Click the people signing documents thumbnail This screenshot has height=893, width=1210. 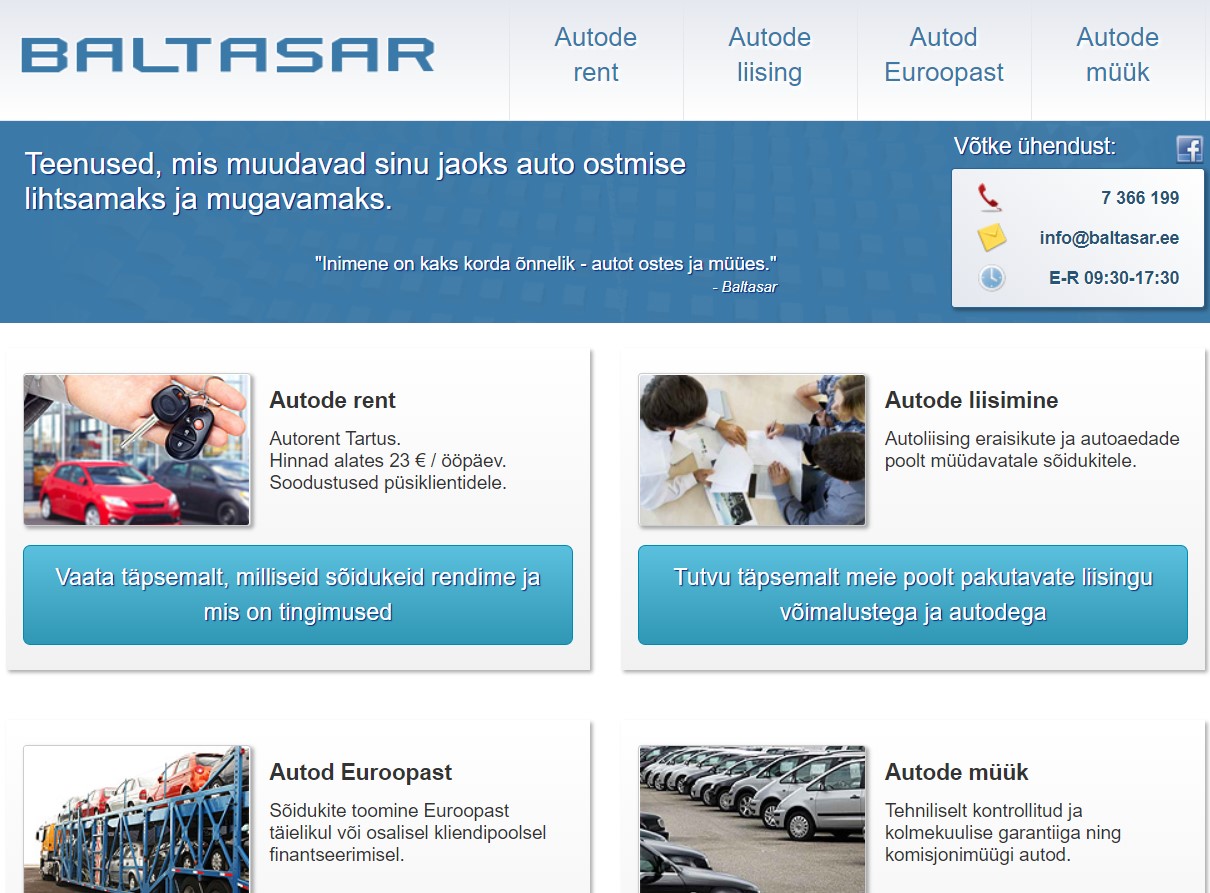pyautogui.click(x=752, y=450)
